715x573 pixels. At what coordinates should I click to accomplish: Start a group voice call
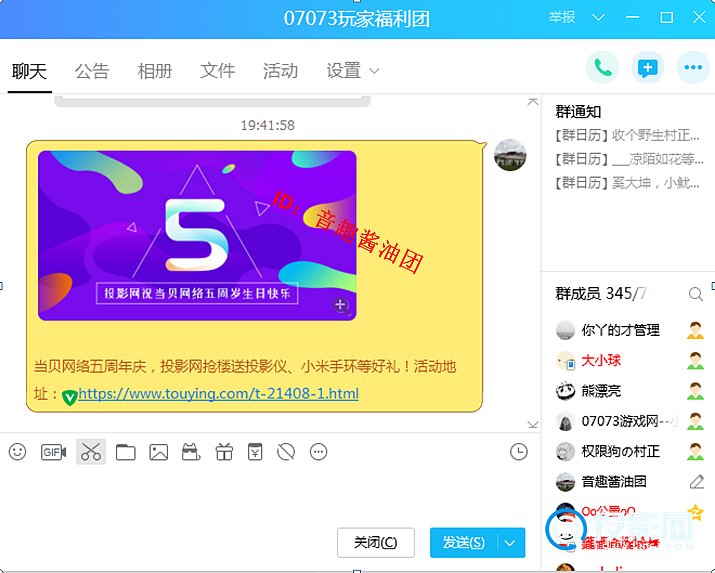pyautogui.click(x=603, y=68)
